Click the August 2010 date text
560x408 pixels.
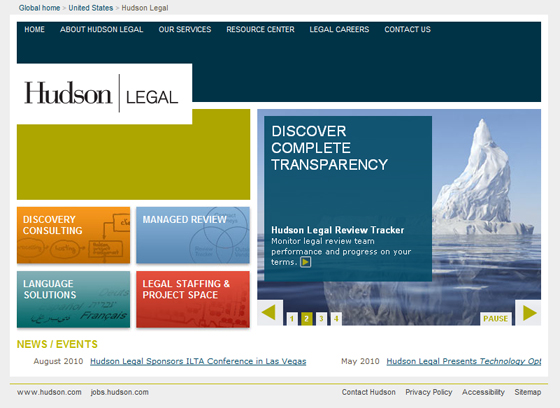tap(58, 361)
